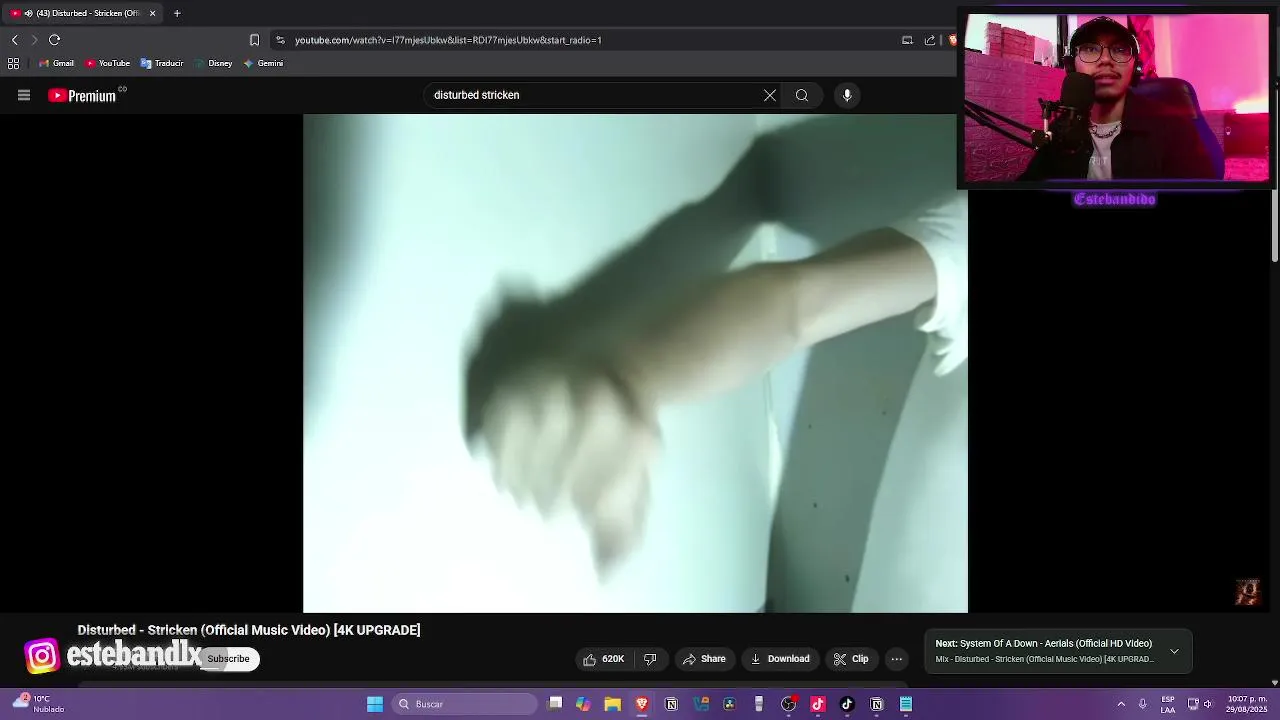This screenshot has height=720, width=1280.
Task: Open the Traducir bookmark
Action: [161, 63]
